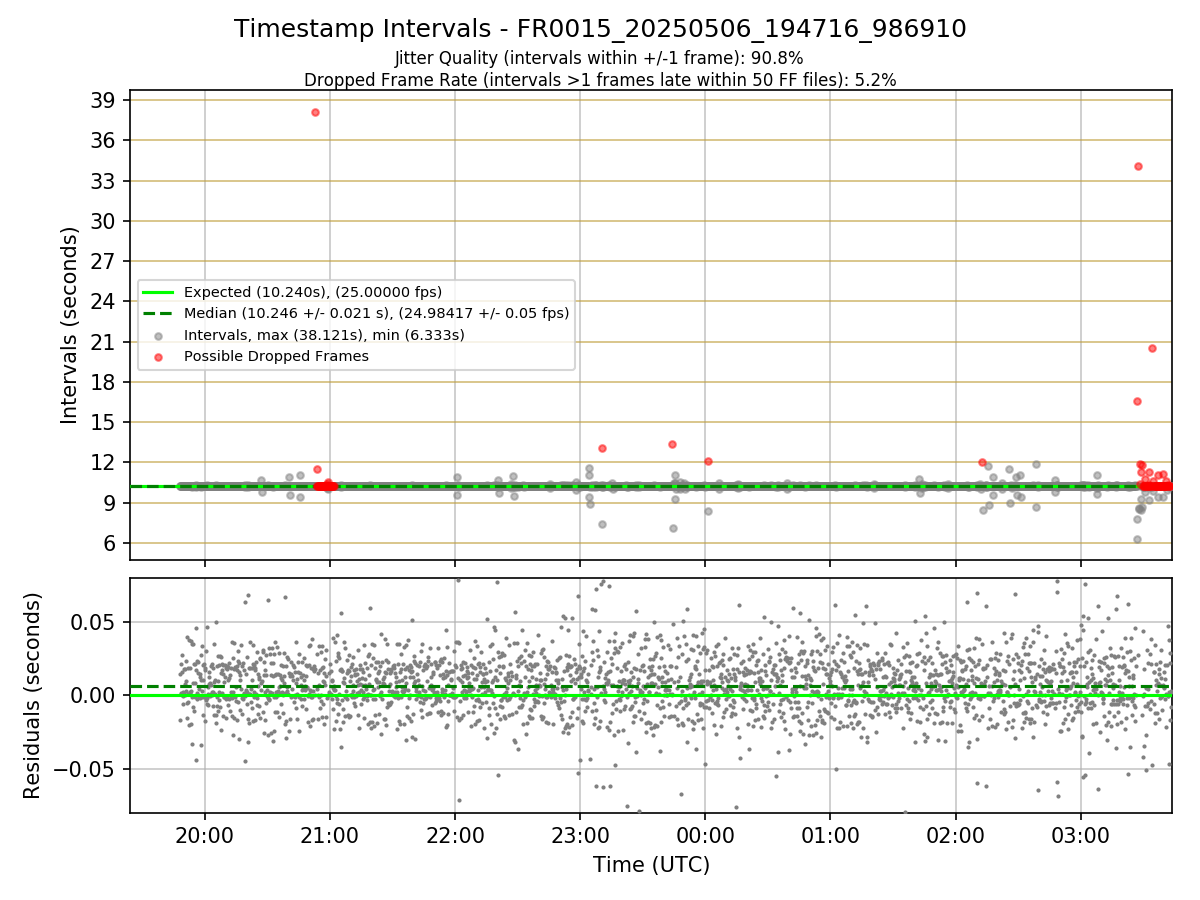This screenshot has width=1200, height=900.
Task: Click the 21:00 x-axis tick label
Action: click(330, 836)
